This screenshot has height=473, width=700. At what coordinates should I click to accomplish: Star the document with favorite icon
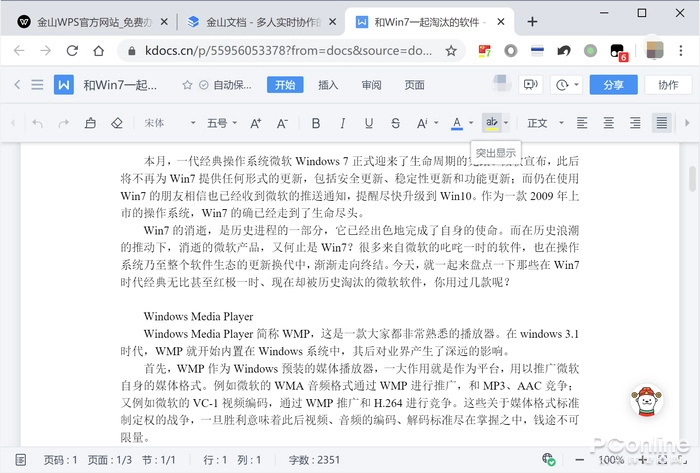point(187,85)
